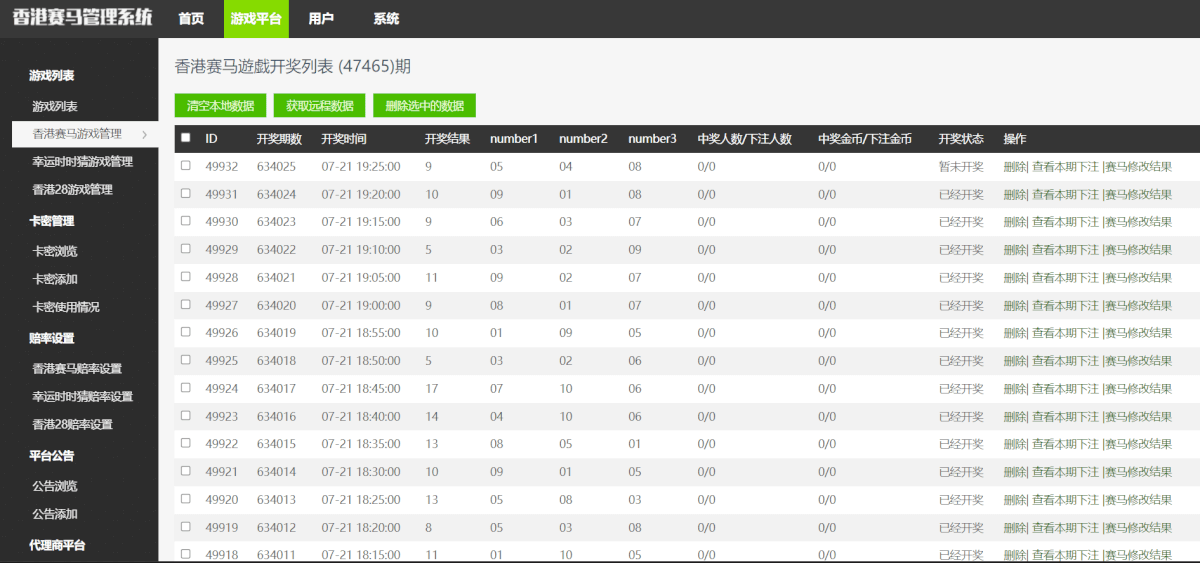Open 公告浏览 in the sidebar
Image resolution: width=1200 pixels, height=563 pixels.
point(55,486)
